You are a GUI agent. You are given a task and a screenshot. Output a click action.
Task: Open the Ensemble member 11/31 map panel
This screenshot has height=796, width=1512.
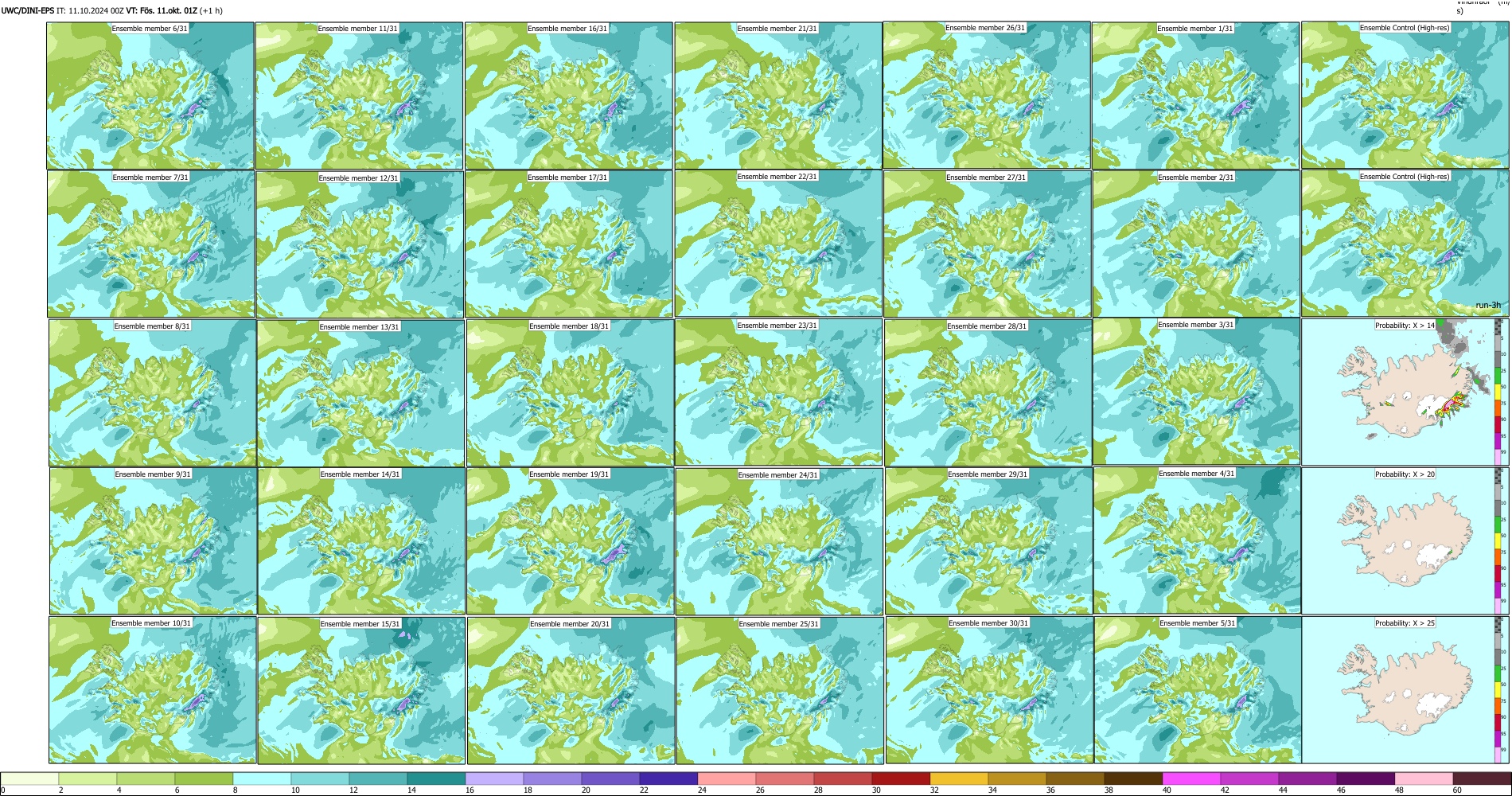click(x=359, y=96)
